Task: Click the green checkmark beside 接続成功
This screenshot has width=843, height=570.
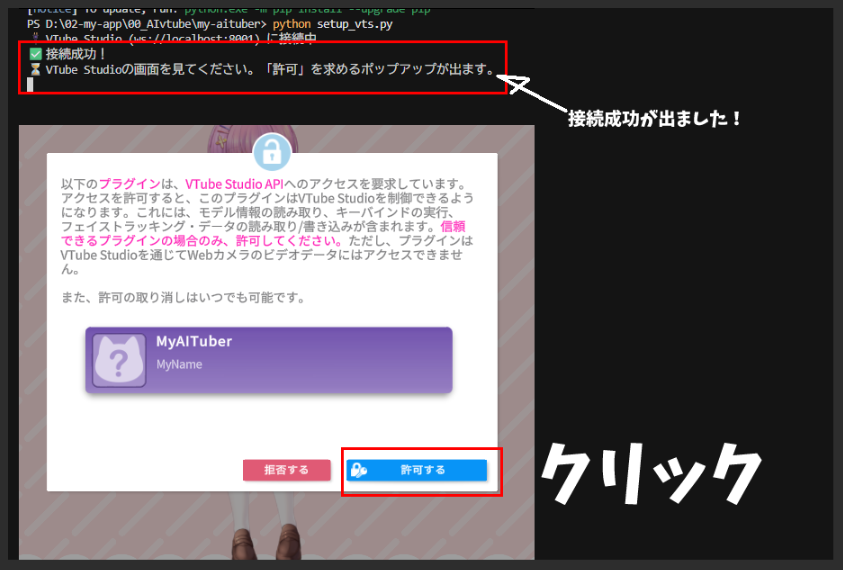Action: click(x=35, y=54)
